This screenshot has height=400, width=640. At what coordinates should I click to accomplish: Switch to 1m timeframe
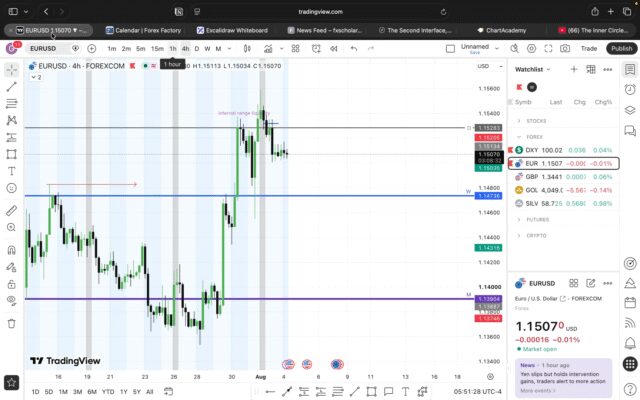click(x=111, y=49)
